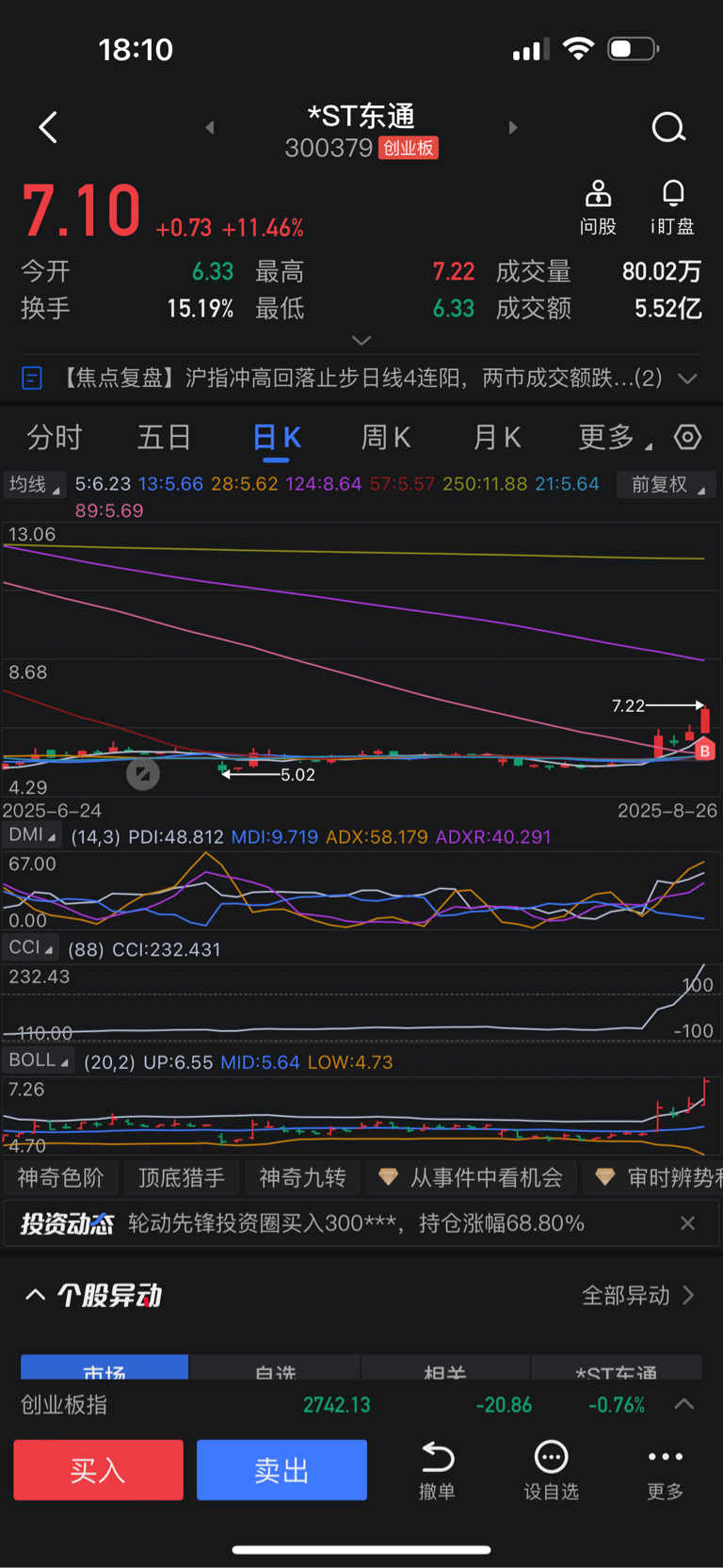Screen dimensions: 723x1568
Task: Select 分时 tab
Action: 55,437
